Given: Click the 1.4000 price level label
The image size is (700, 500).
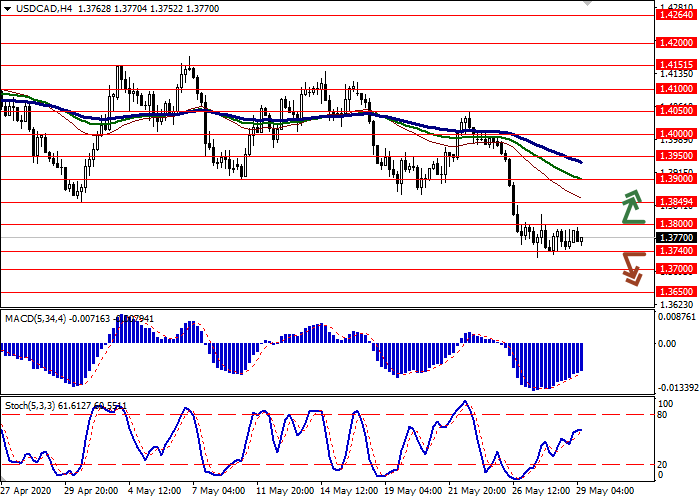Looking at the screenshot, I should (x=677, y=133).
